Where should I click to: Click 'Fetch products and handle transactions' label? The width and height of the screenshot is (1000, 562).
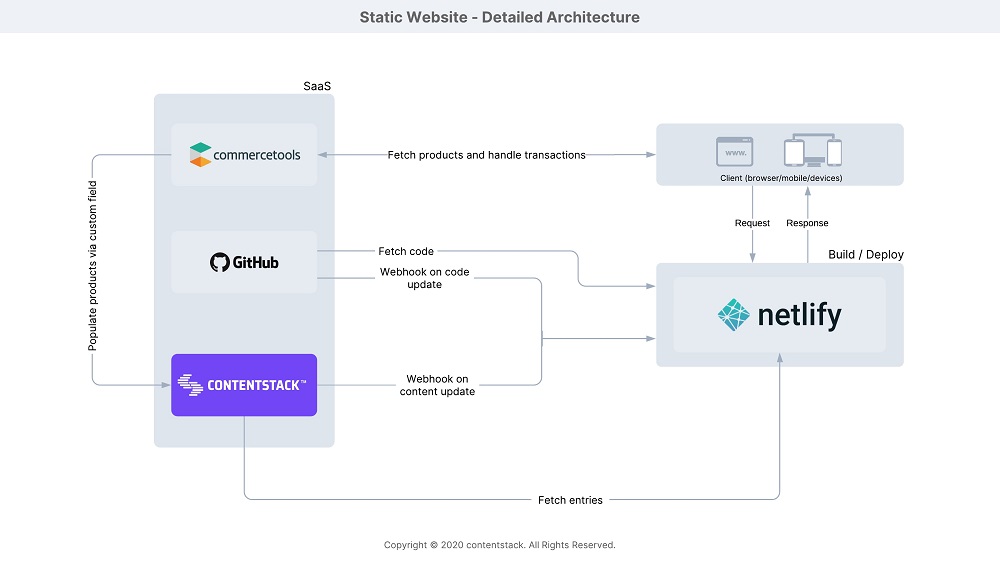pyautogui.click(x=487, y=155)
